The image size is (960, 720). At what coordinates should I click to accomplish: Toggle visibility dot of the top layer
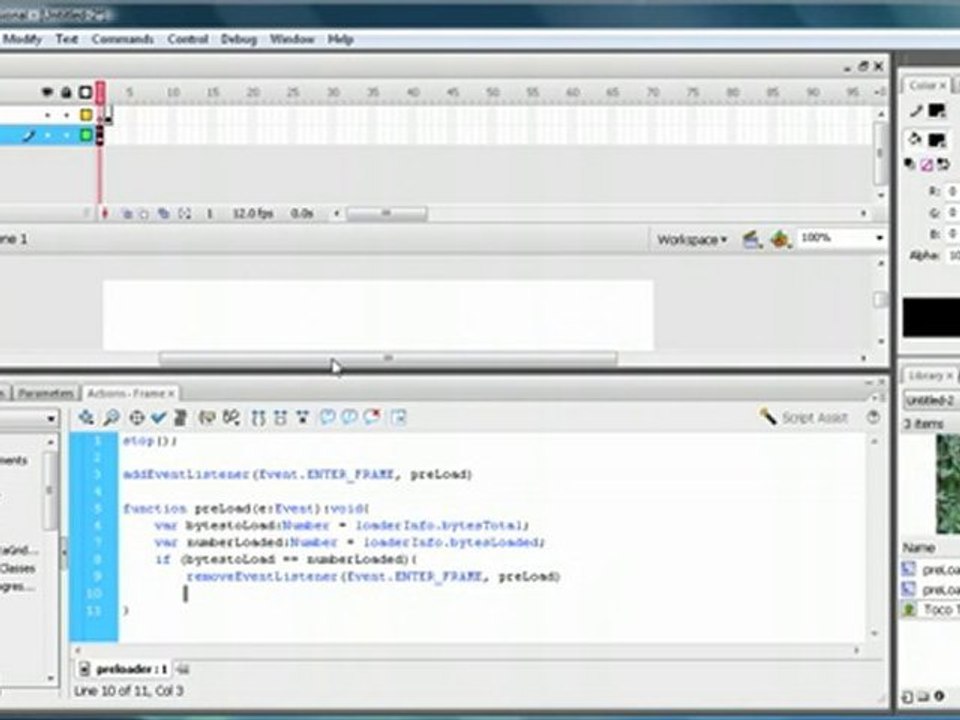tap(47, 115)
